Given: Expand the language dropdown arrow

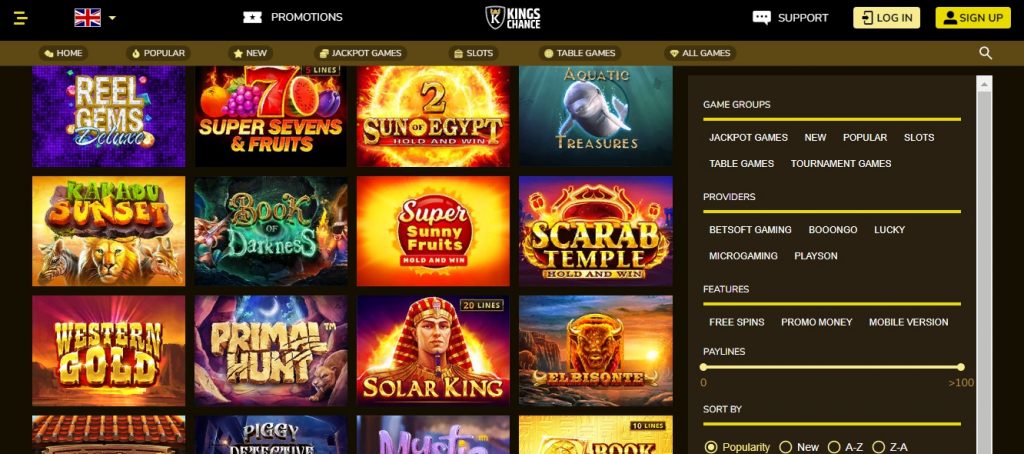Looking at the screenshot, I should pyautogui.click(x=112, y=18).
